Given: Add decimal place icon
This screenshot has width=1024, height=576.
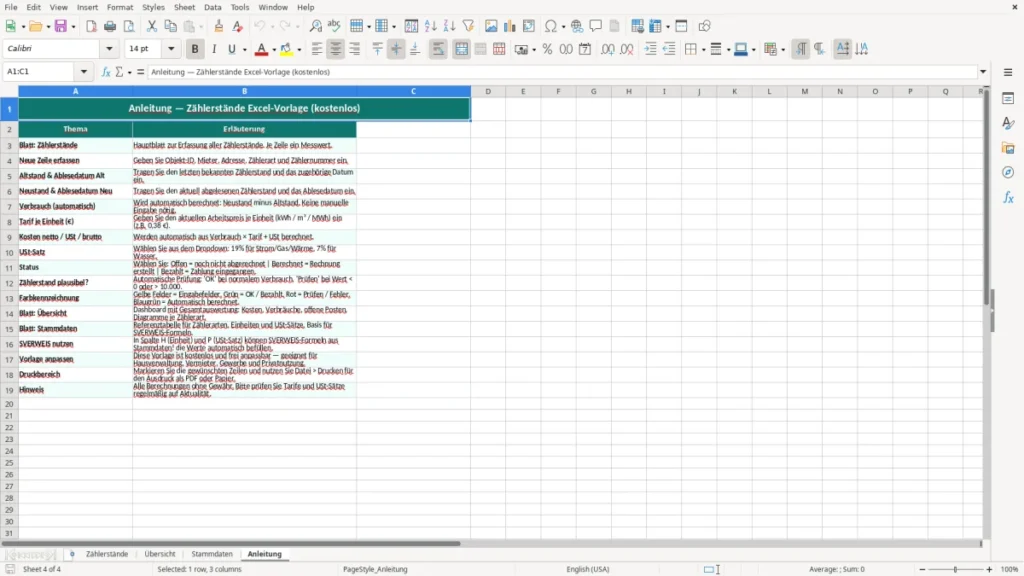Looking at the screenshot, I should pyautogui.click(x=607, y=49).
